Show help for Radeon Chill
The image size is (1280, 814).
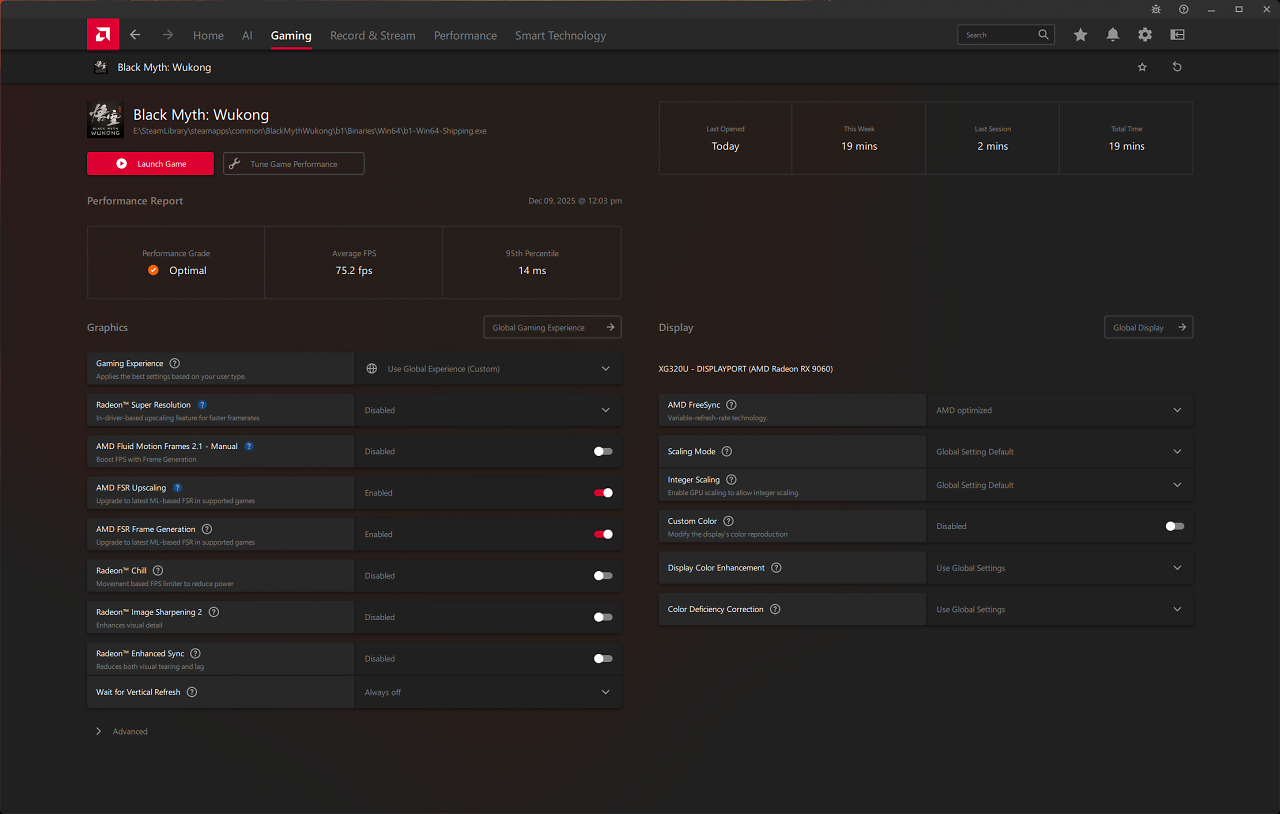coord(158,571)
